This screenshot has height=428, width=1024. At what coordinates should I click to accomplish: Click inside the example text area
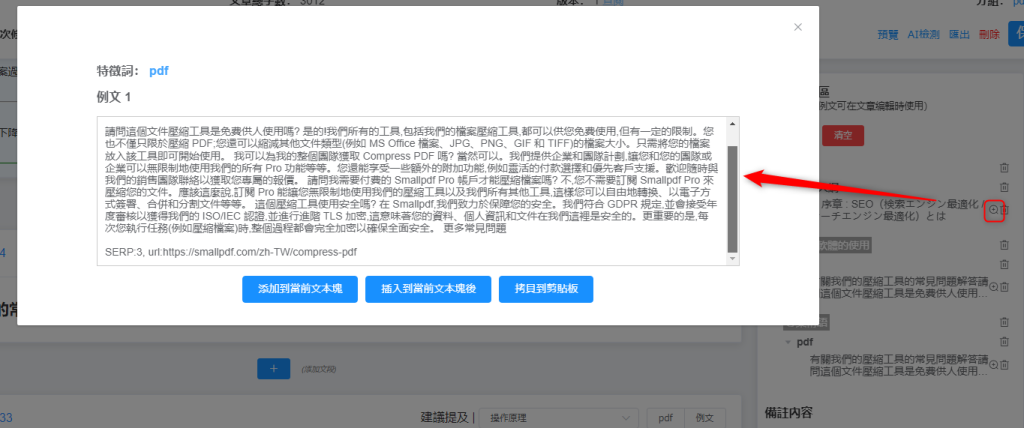[x=412, y=191]
